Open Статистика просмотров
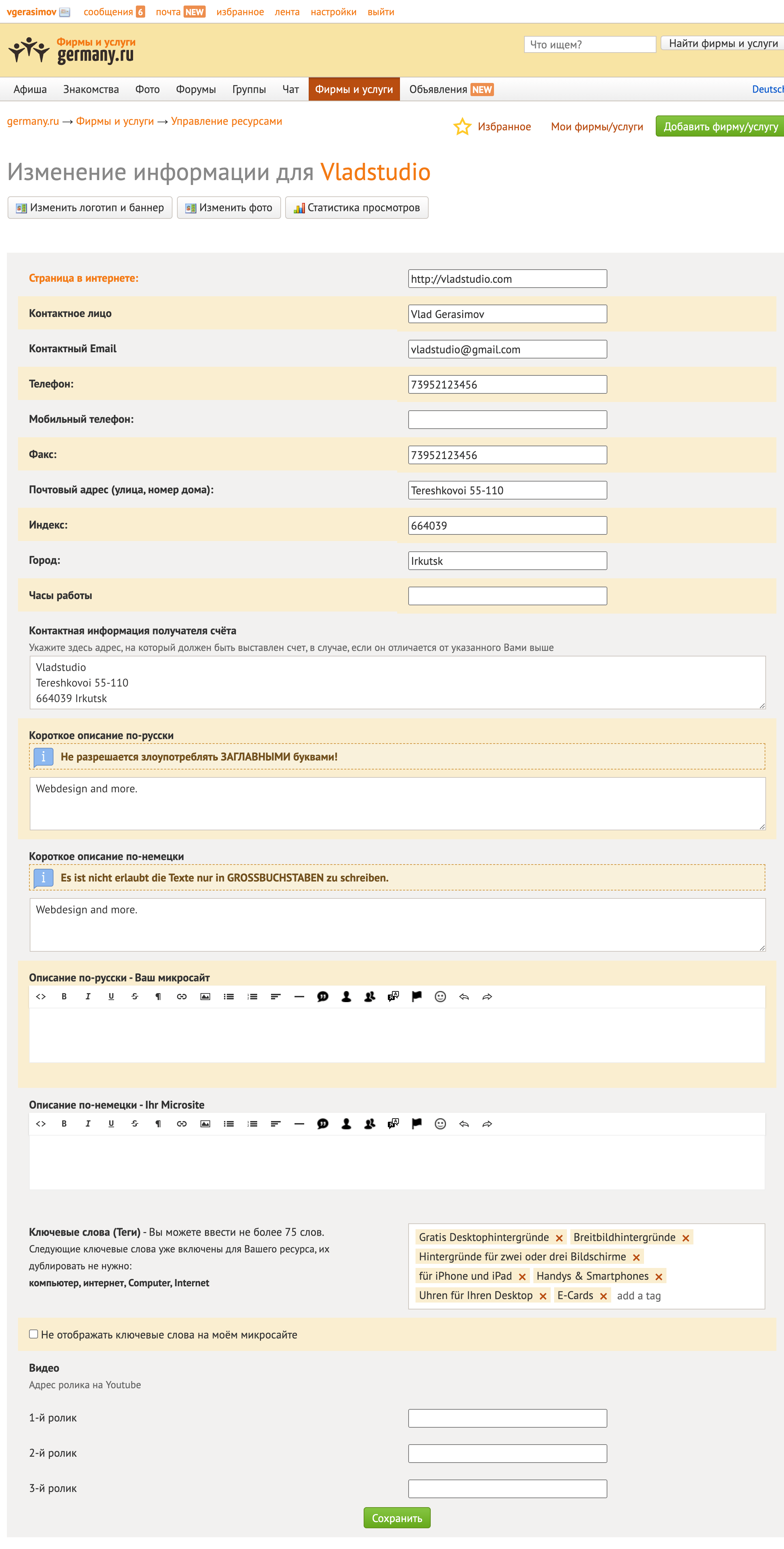Viewport: 784px width, 1549px height. point(356,207)
